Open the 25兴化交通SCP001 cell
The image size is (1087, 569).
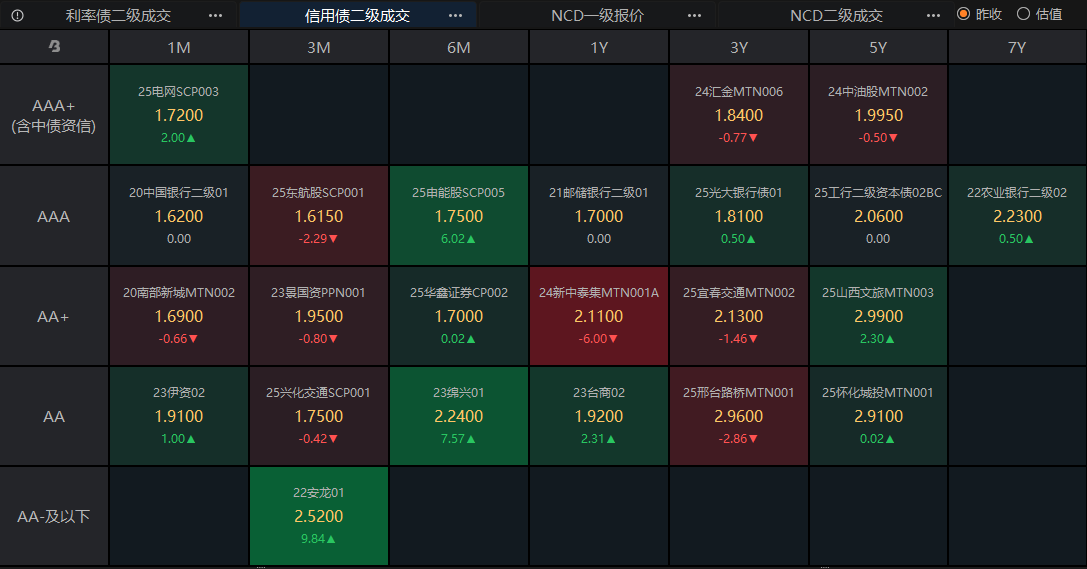pos(319,416)
